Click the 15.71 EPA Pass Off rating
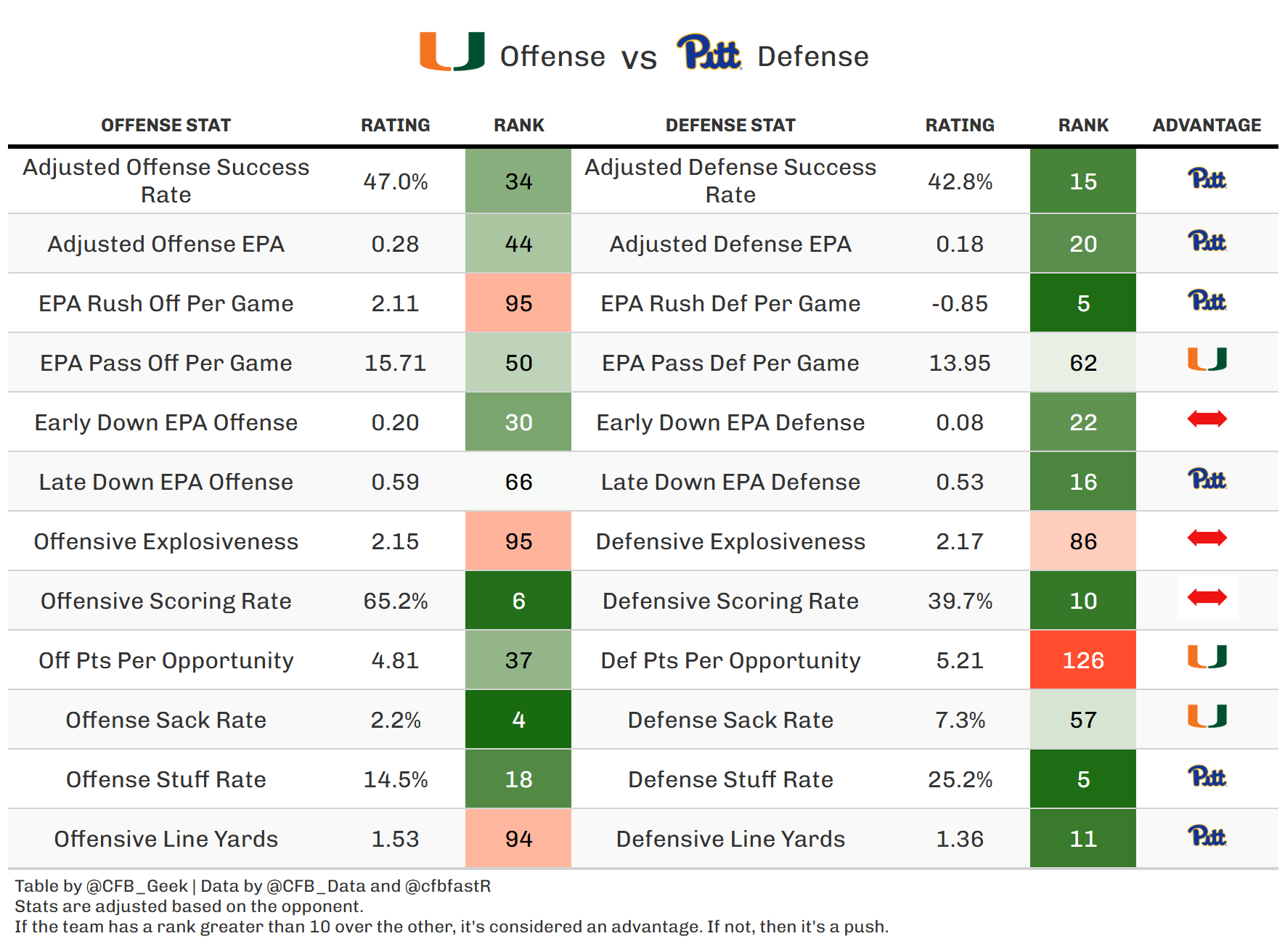Viewport: 1285px width, 952px height. (395, 363)
